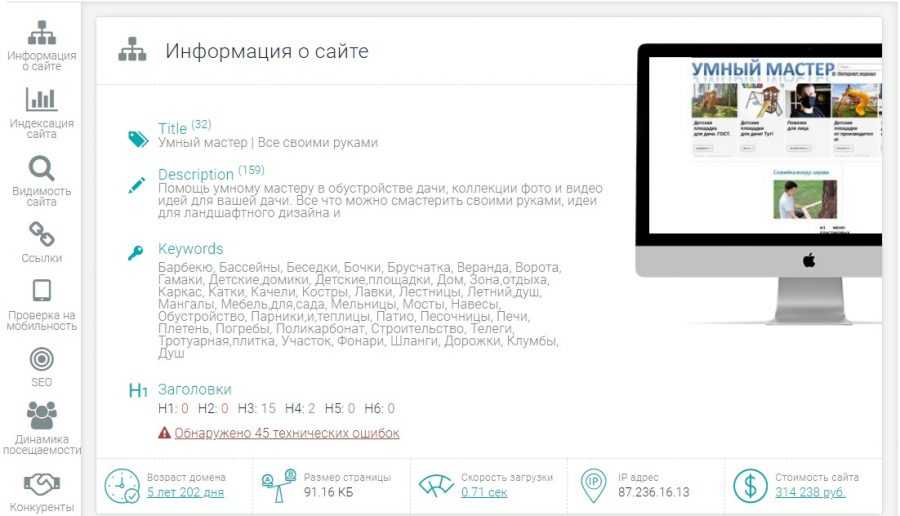Screen dimensions: 900x516
Task: Click the Индексация сайта bar chart icon
Action: point(41,99)
